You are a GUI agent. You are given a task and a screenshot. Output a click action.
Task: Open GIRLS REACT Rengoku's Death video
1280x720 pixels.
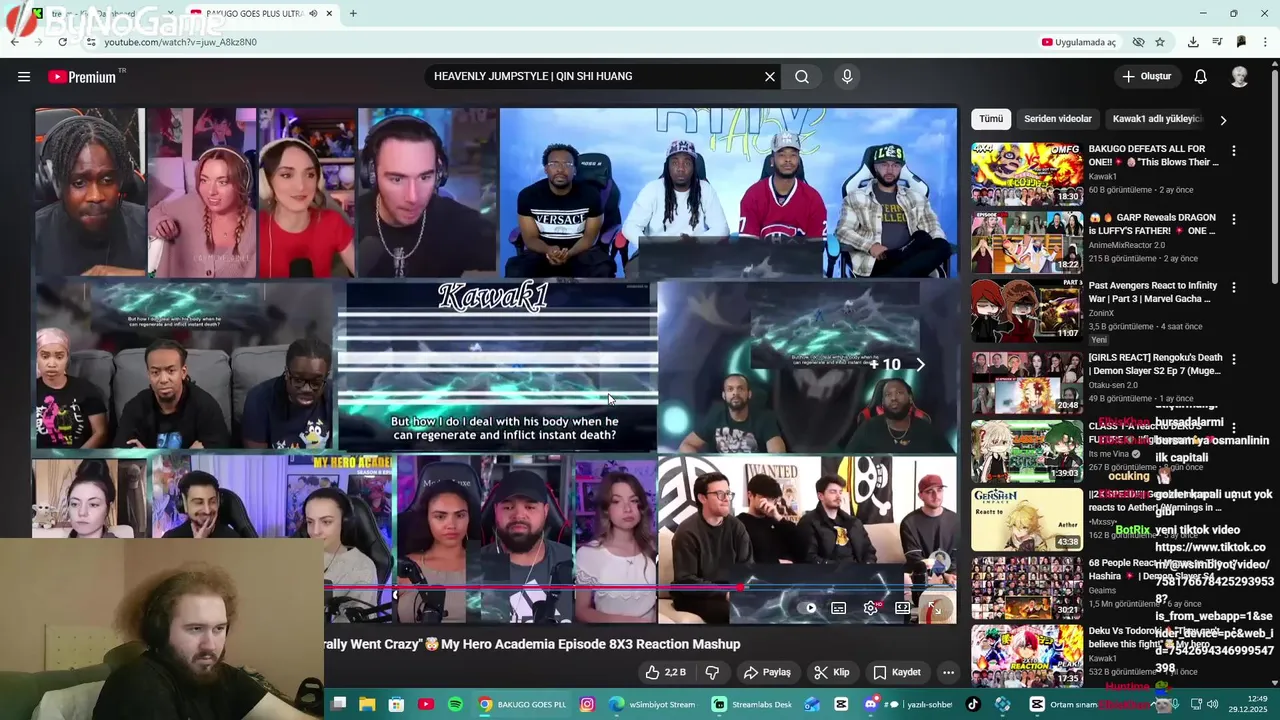1155,364
